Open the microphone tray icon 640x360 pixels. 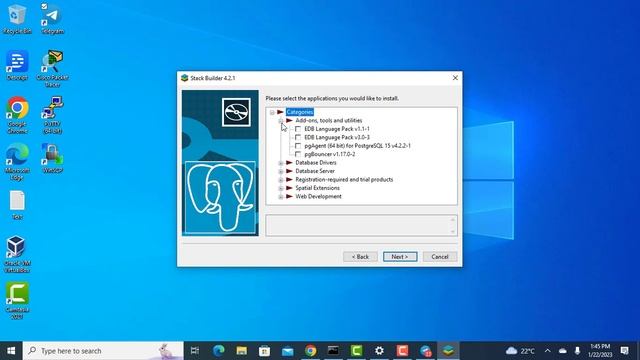click(x=577, y=351)
